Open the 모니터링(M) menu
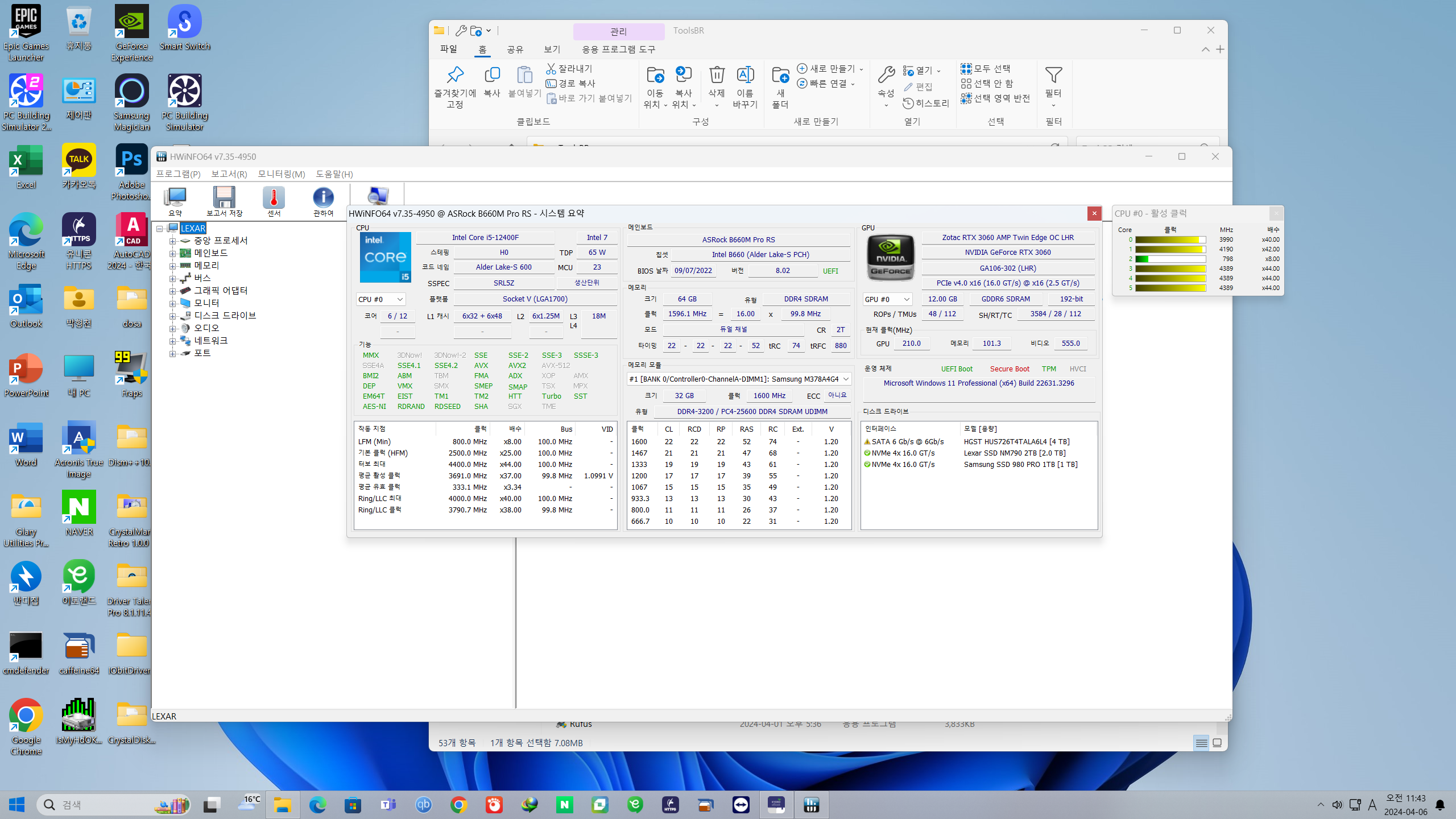Screen dimensions: 1456x819 point(281,174)
